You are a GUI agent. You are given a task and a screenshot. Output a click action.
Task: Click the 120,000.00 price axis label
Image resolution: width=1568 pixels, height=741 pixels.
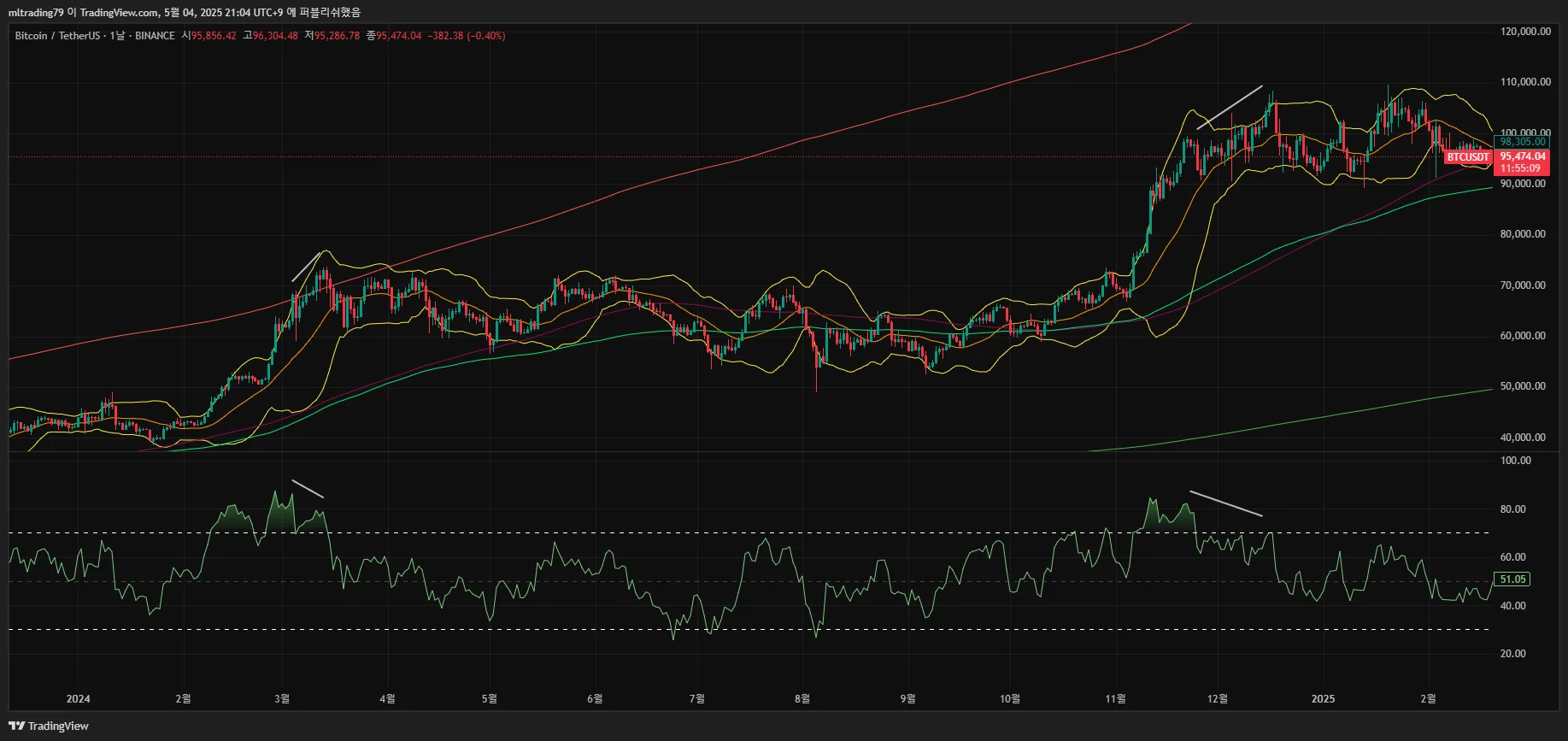point(1525,32)
